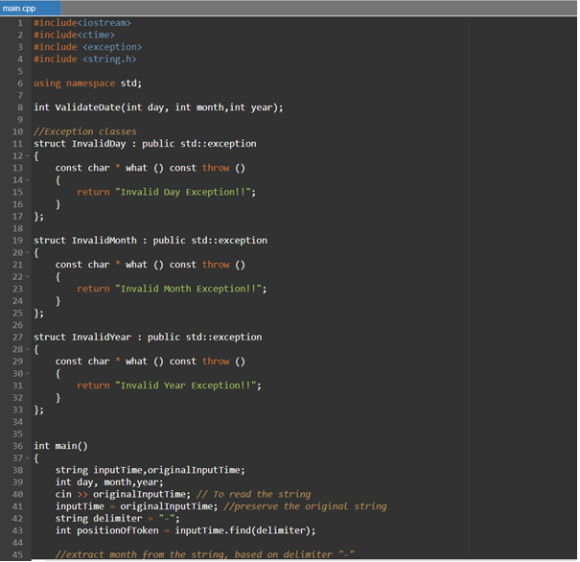The width and height of the screenshot is (580, 562).
Task: Click "using namespace std;" line
Action: (88, 83)
